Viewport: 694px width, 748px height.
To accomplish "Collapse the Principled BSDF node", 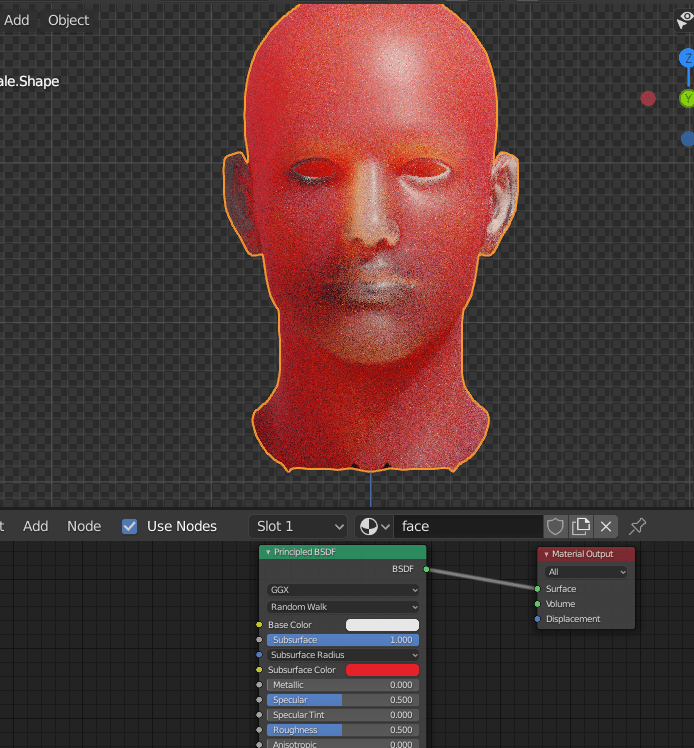I will coord(268,552).
